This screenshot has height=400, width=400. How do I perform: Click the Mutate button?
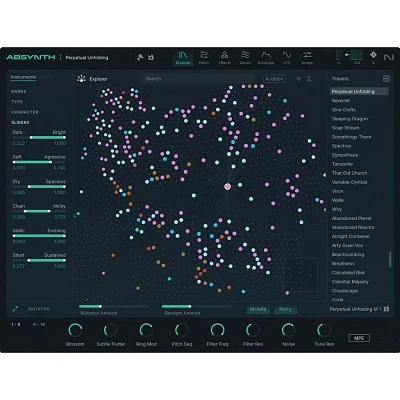[x=258, y=309]
